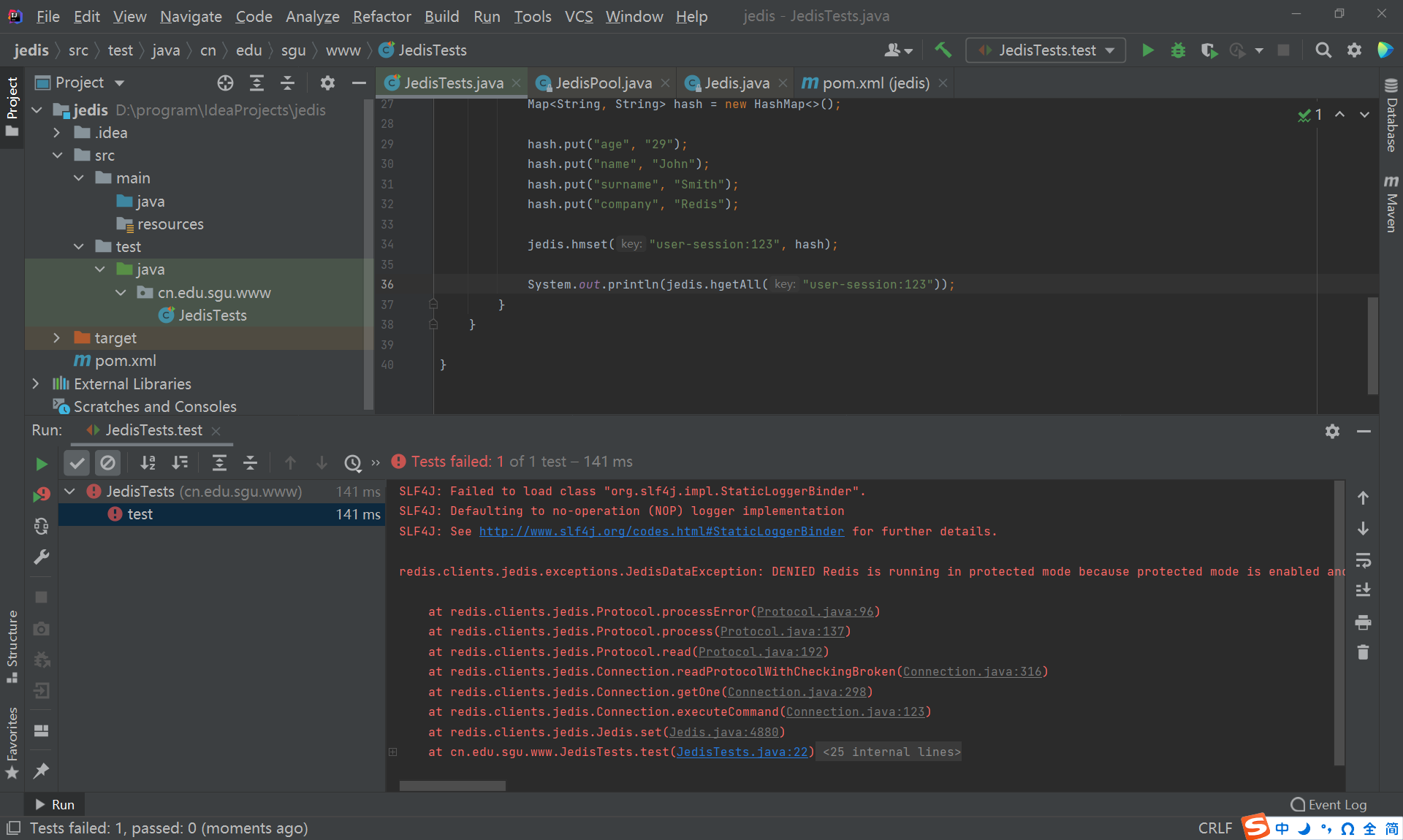
Task: Rerun failed tests in Run panel
Action: click(x=42, y=495)
